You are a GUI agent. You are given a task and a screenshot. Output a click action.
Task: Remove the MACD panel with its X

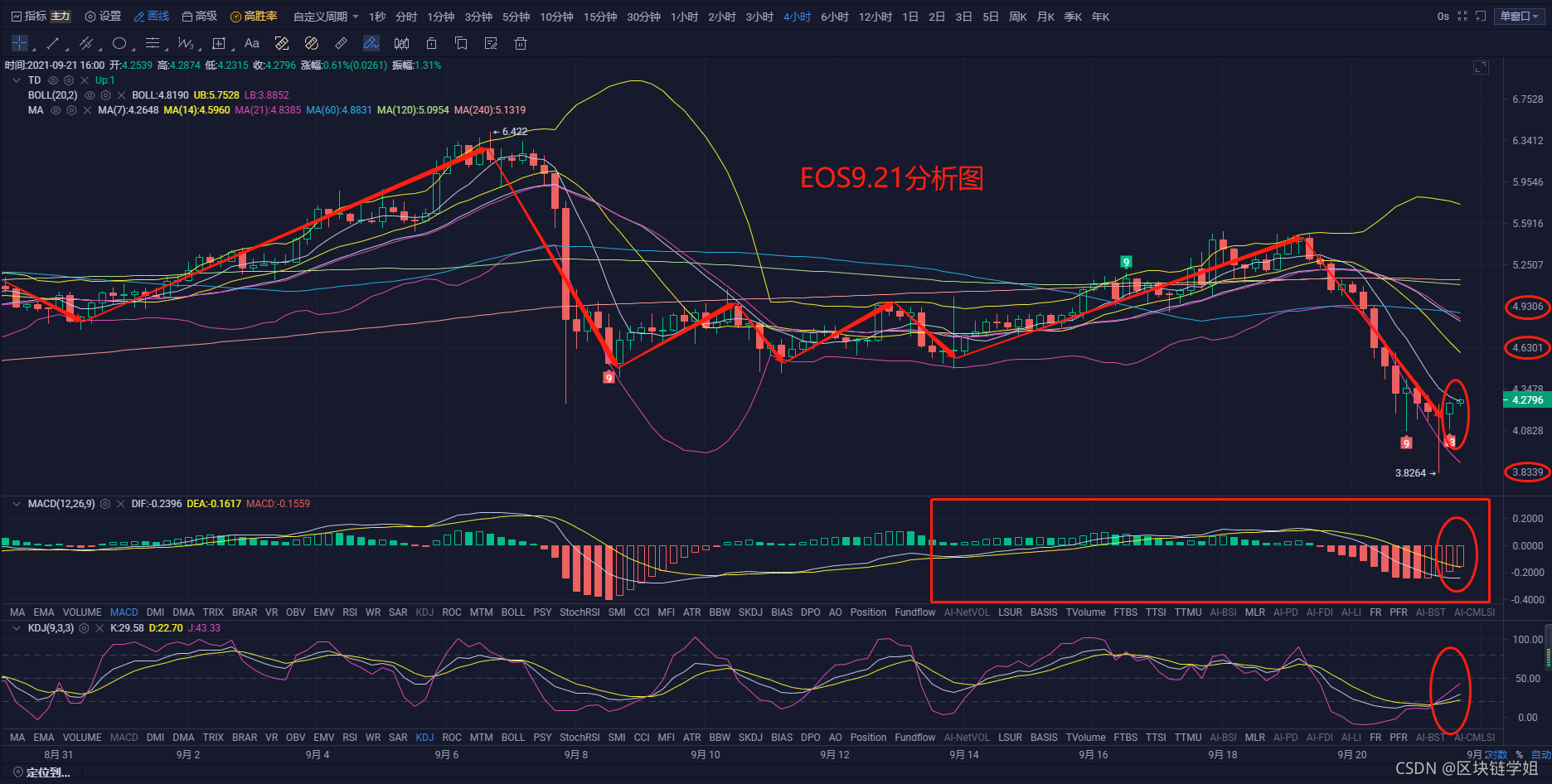coord(121,504)
